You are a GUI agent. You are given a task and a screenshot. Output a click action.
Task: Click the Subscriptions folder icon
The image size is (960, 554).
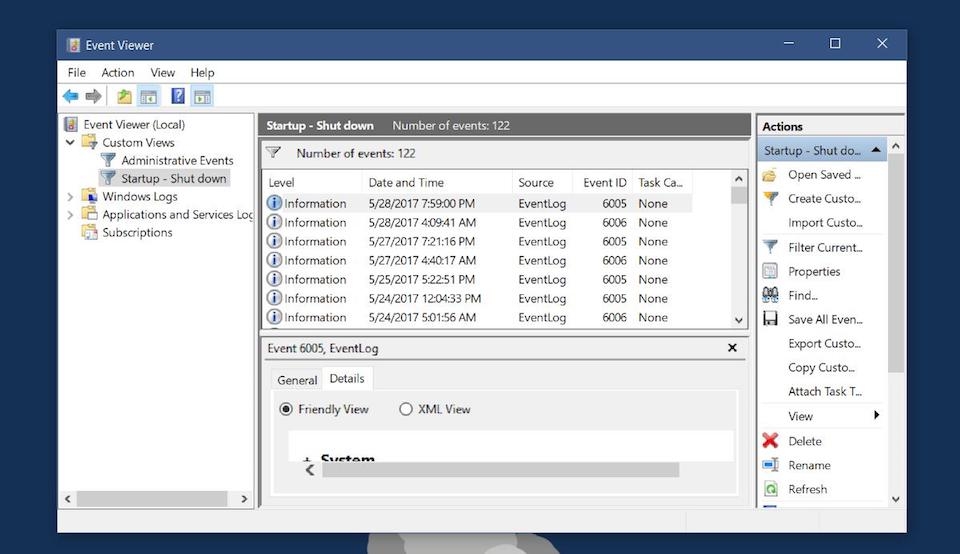click(89, 232)
